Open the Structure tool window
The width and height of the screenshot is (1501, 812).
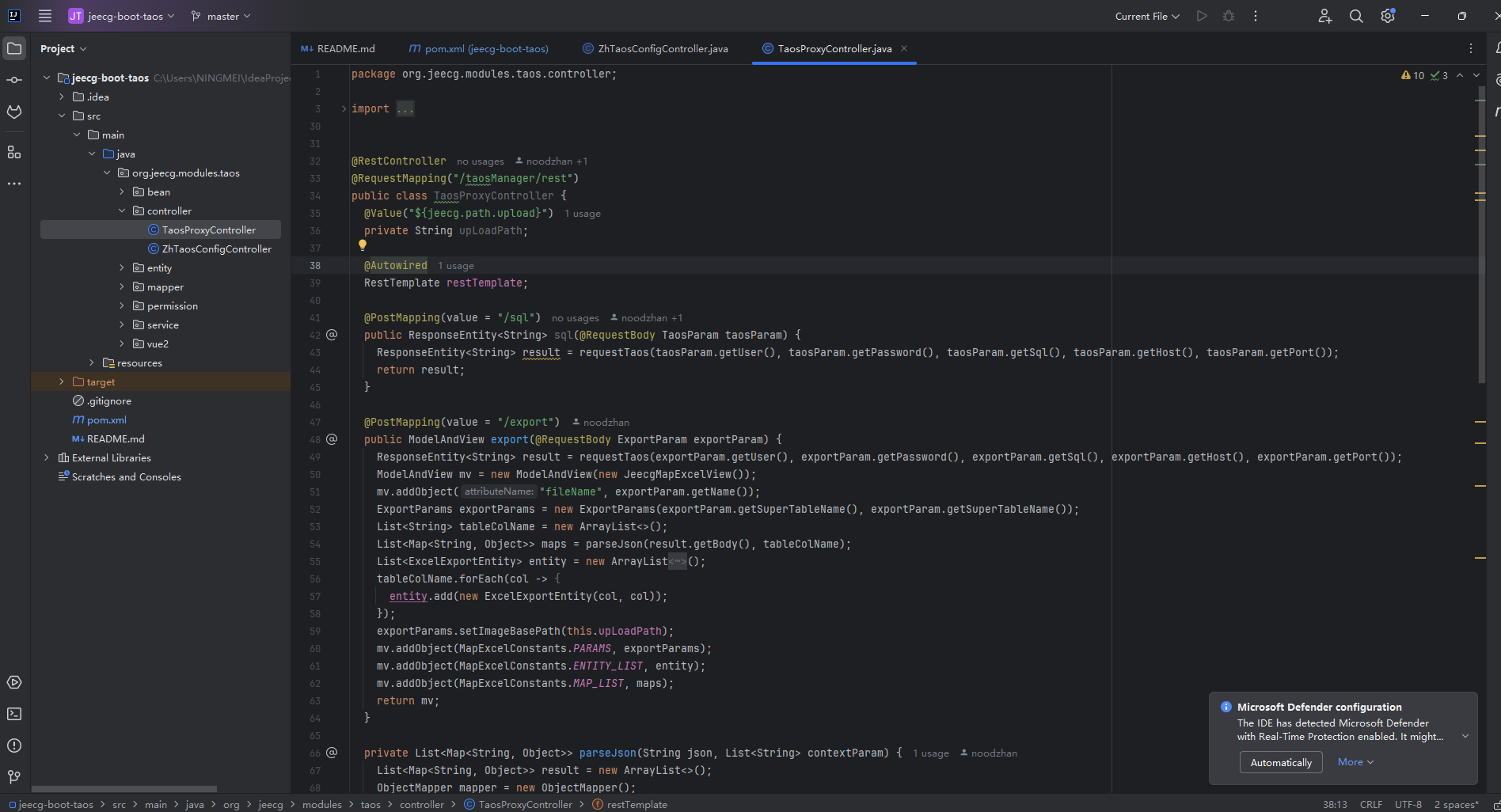click(14, 152)
